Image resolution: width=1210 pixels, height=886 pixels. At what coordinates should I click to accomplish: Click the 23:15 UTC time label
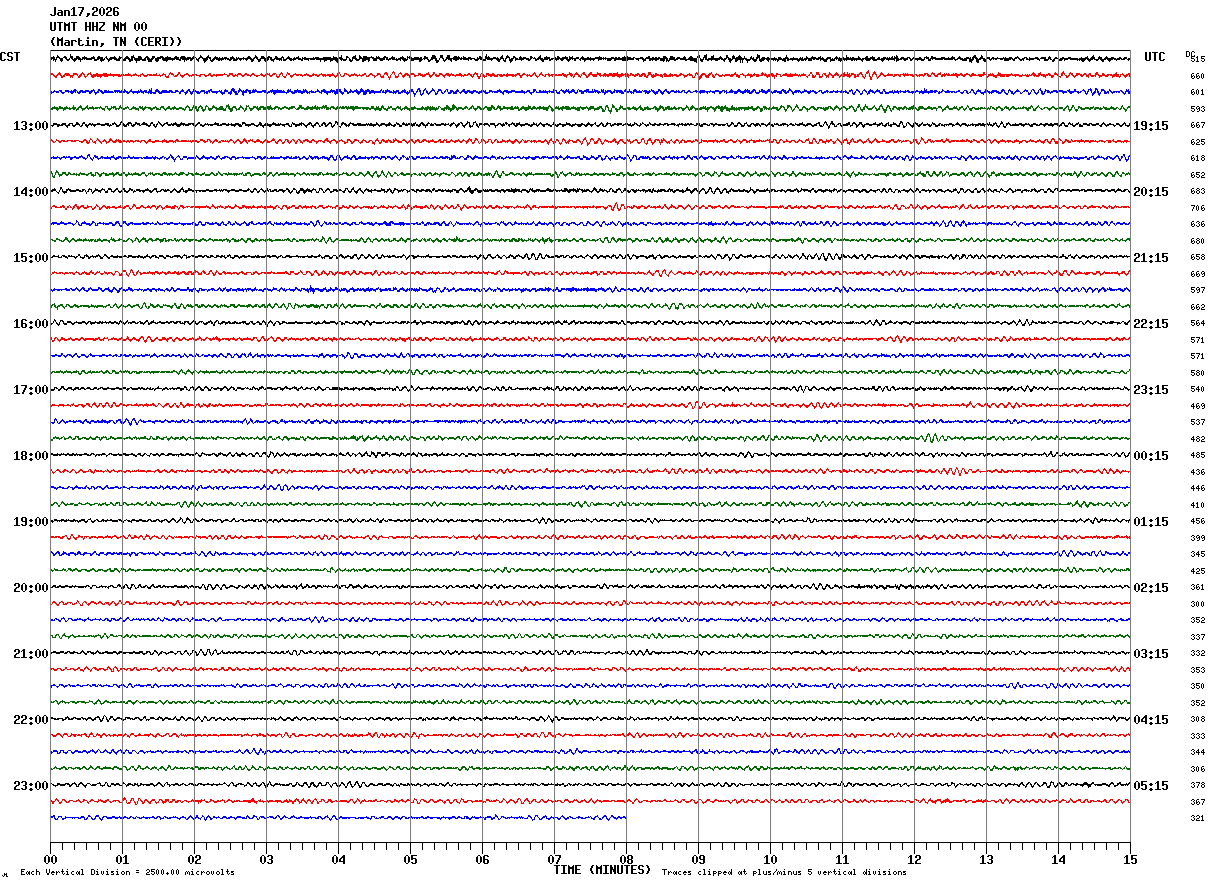[1151, 390]
